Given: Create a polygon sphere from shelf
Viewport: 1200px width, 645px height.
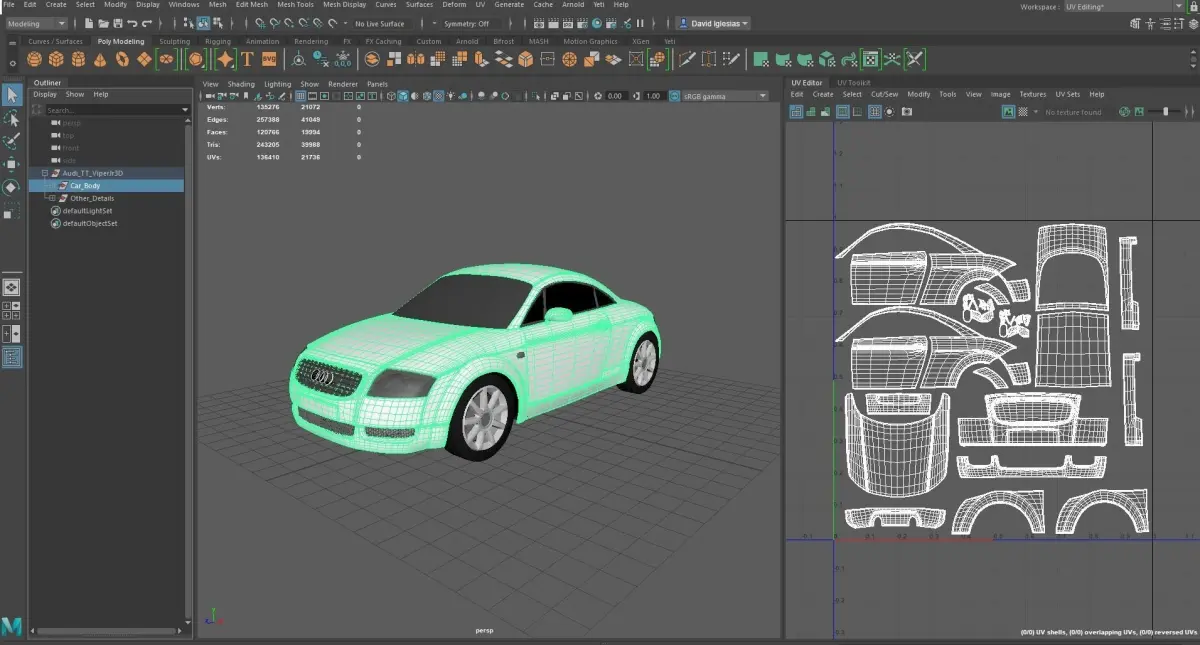Looking at the screenshot, I should (35, 60).
